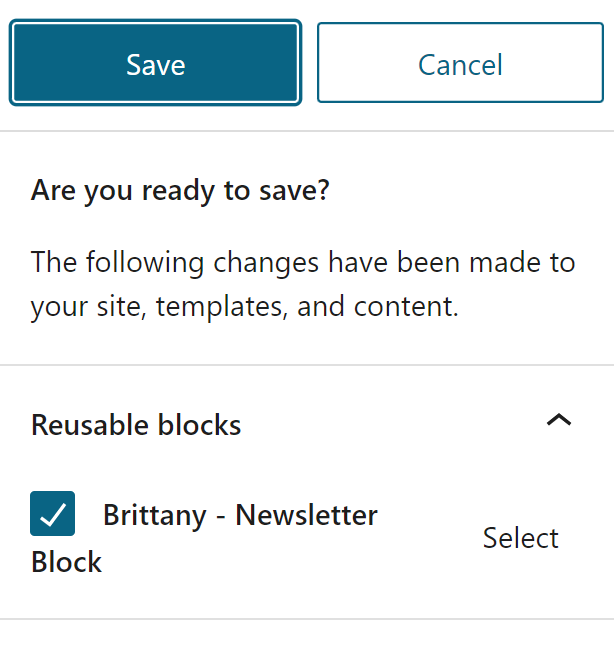Click Select next to Newsletter Block
The width and height of the screenshot is (614, 650).
pyautogui.click(x=520, y=538)
